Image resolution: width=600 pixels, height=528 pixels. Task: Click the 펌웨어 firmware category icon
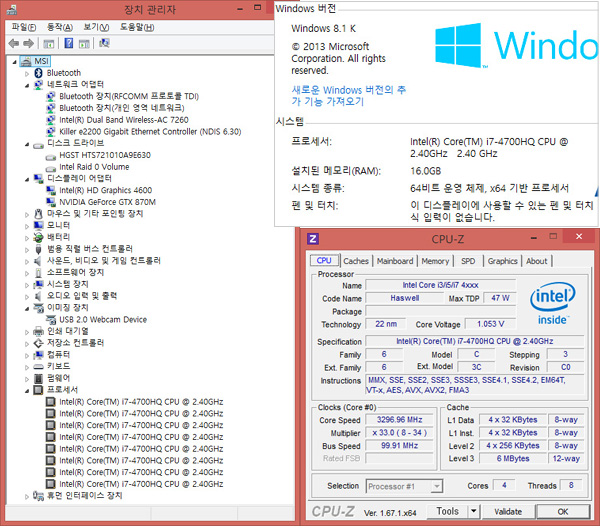[38, 378]
